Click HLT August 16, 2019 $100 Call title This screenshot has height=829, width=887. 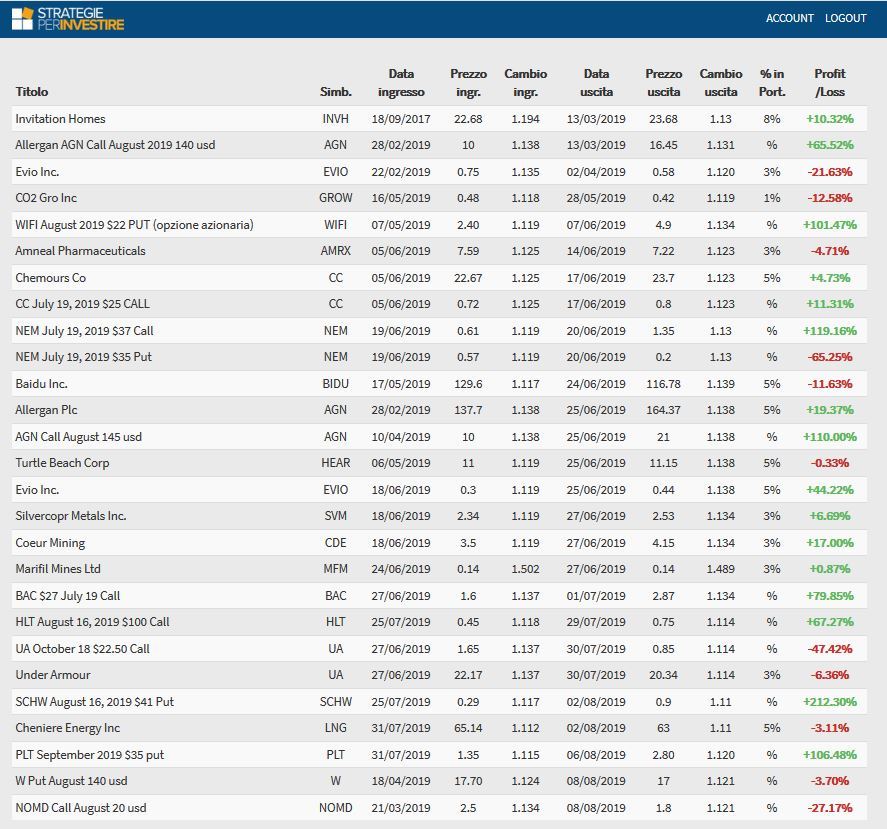(x=92, y=622)
